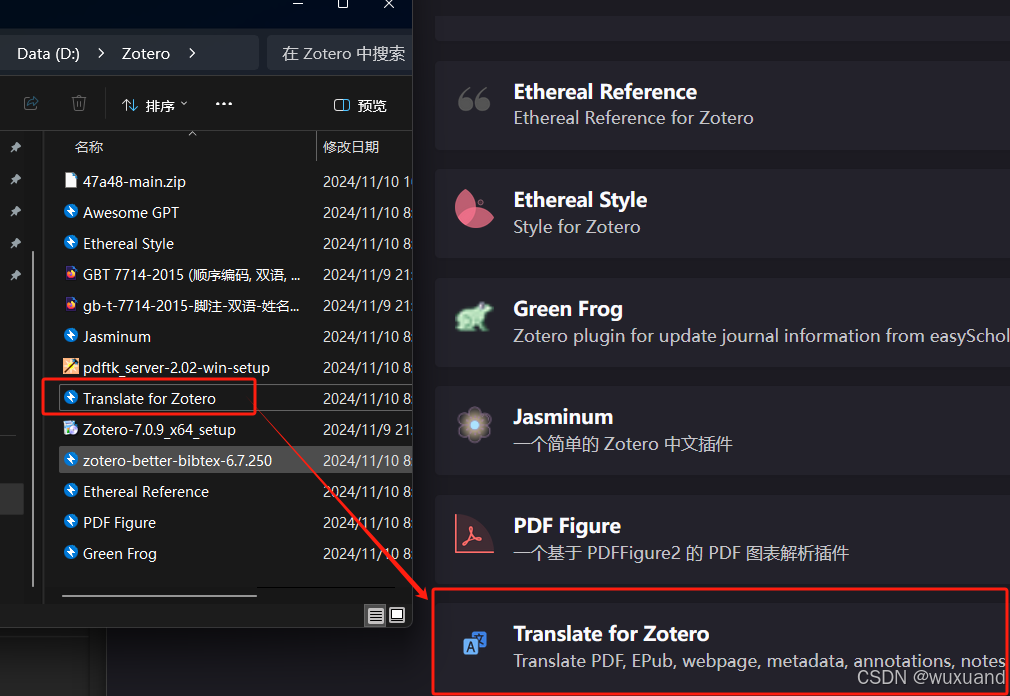This screenshot has width=1010, height=696.
Task: Select the Jasminum file icon in Explorer
Action: [71, 335]
